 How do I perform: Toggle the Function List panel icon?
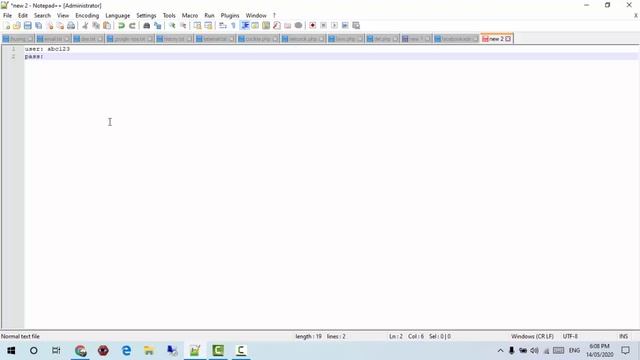tap(277, 26)
